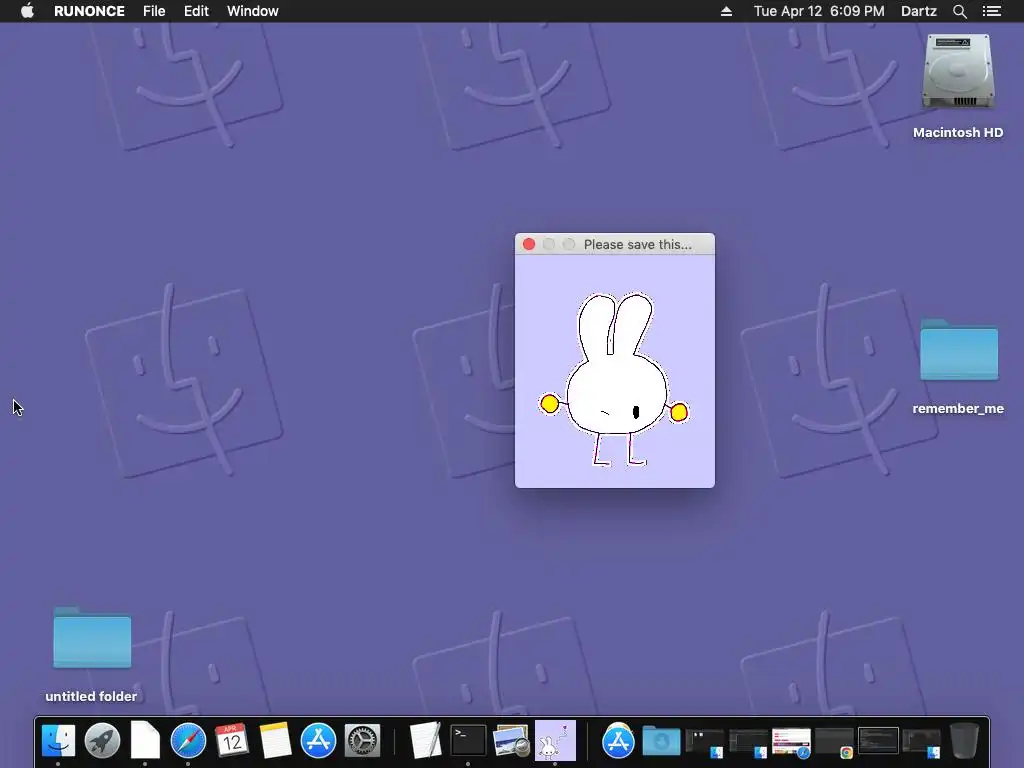
Task: Click the "untitled folder" name text
Action: pyautogui.click(x=91, y=696)
